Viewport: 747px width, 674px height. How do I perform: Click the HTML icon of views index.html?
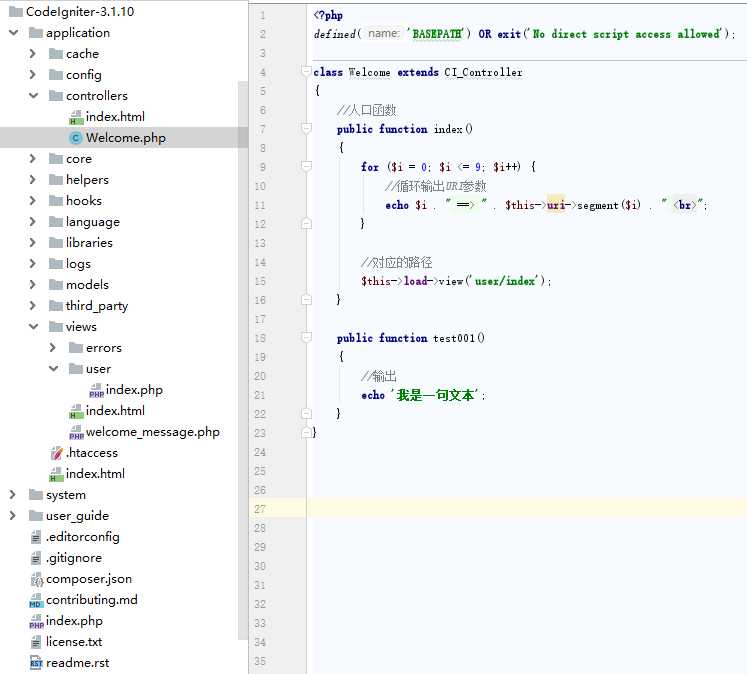click(x=76, y=411)
